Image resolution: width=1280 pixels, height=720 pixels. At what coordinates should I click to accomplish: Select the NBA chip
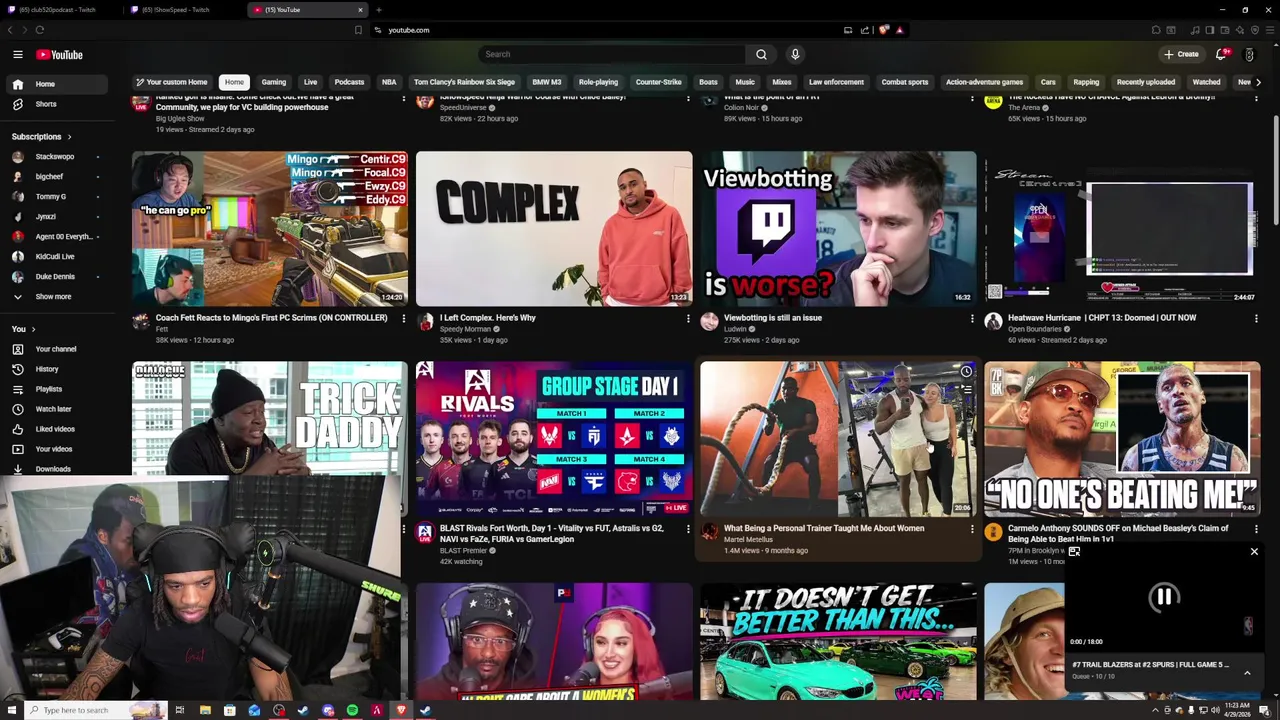pos(389,82)
